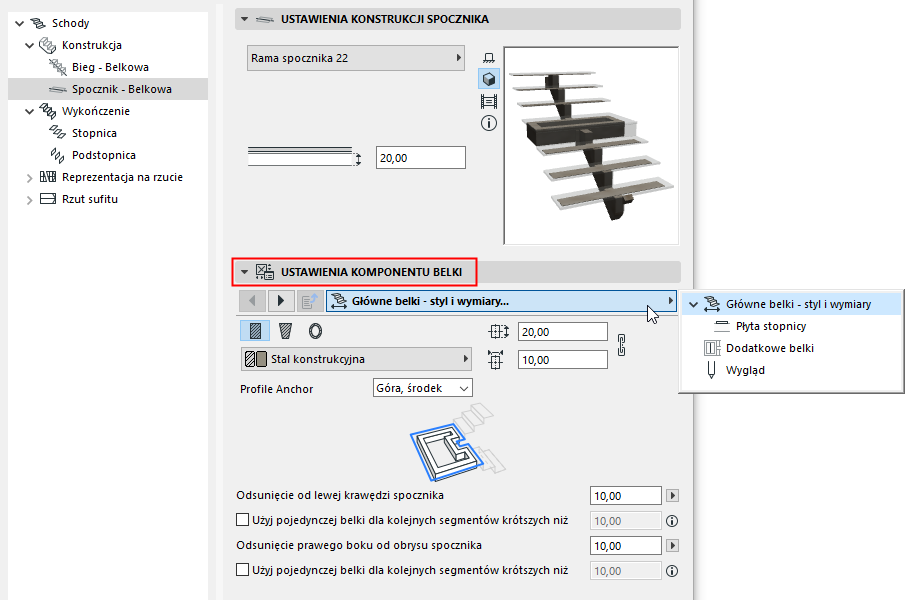Click Odsunięcie prawego boku od obrysu label
This screenshot has width=905, height=600.
359,545
